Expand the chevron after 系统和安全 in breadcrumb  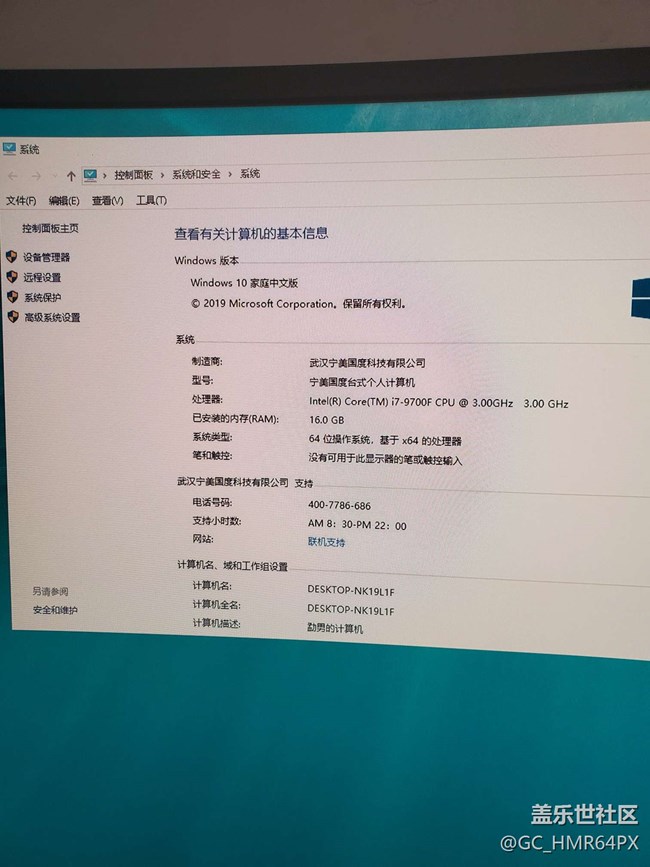tap(232, 174)
